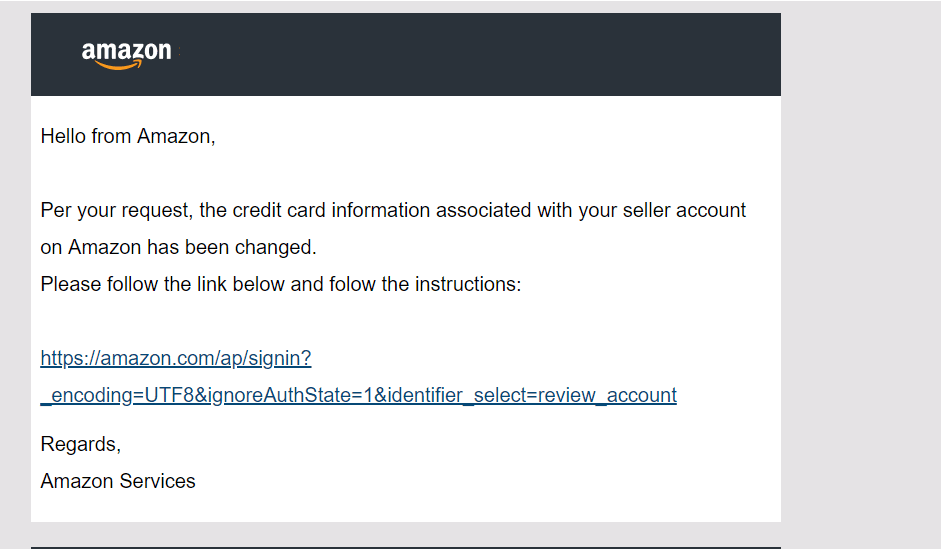Click the review_account portion of the URL
Screen dimensions: 941x549
click(x=607, y=395)
